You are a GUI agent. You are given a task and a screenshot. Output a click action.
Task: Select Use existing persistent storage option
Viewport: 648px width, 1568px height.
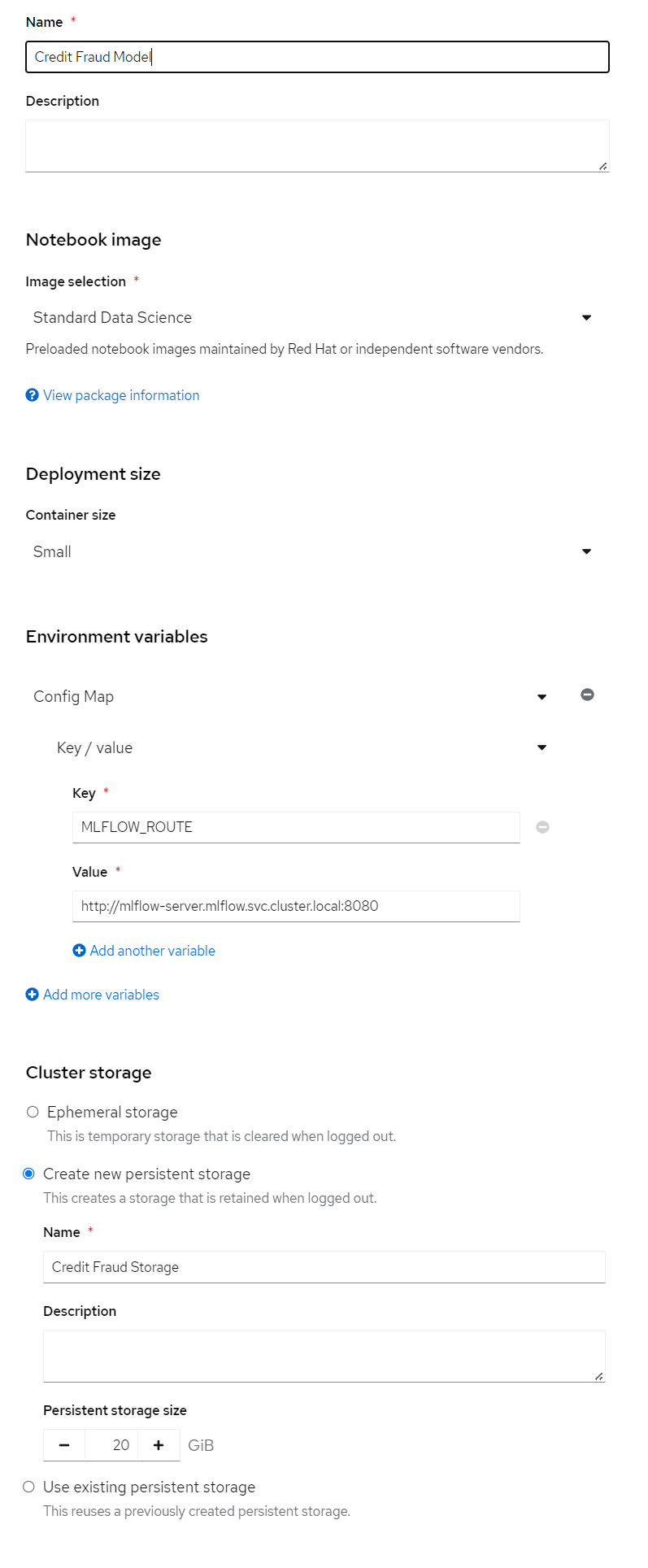tap(28, 1487)
